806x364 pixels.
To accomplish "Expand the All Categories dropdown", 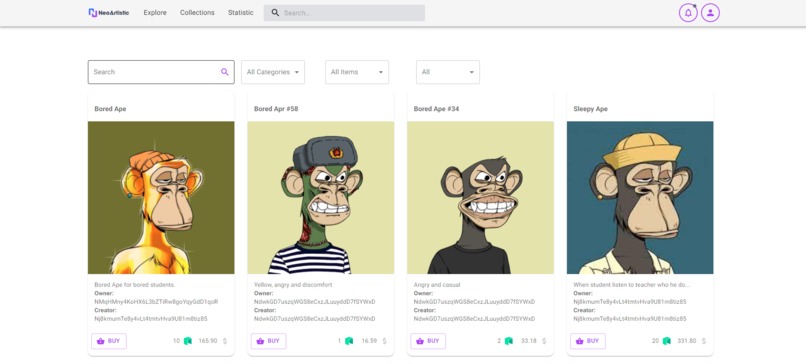I will [x=273, y=72].
